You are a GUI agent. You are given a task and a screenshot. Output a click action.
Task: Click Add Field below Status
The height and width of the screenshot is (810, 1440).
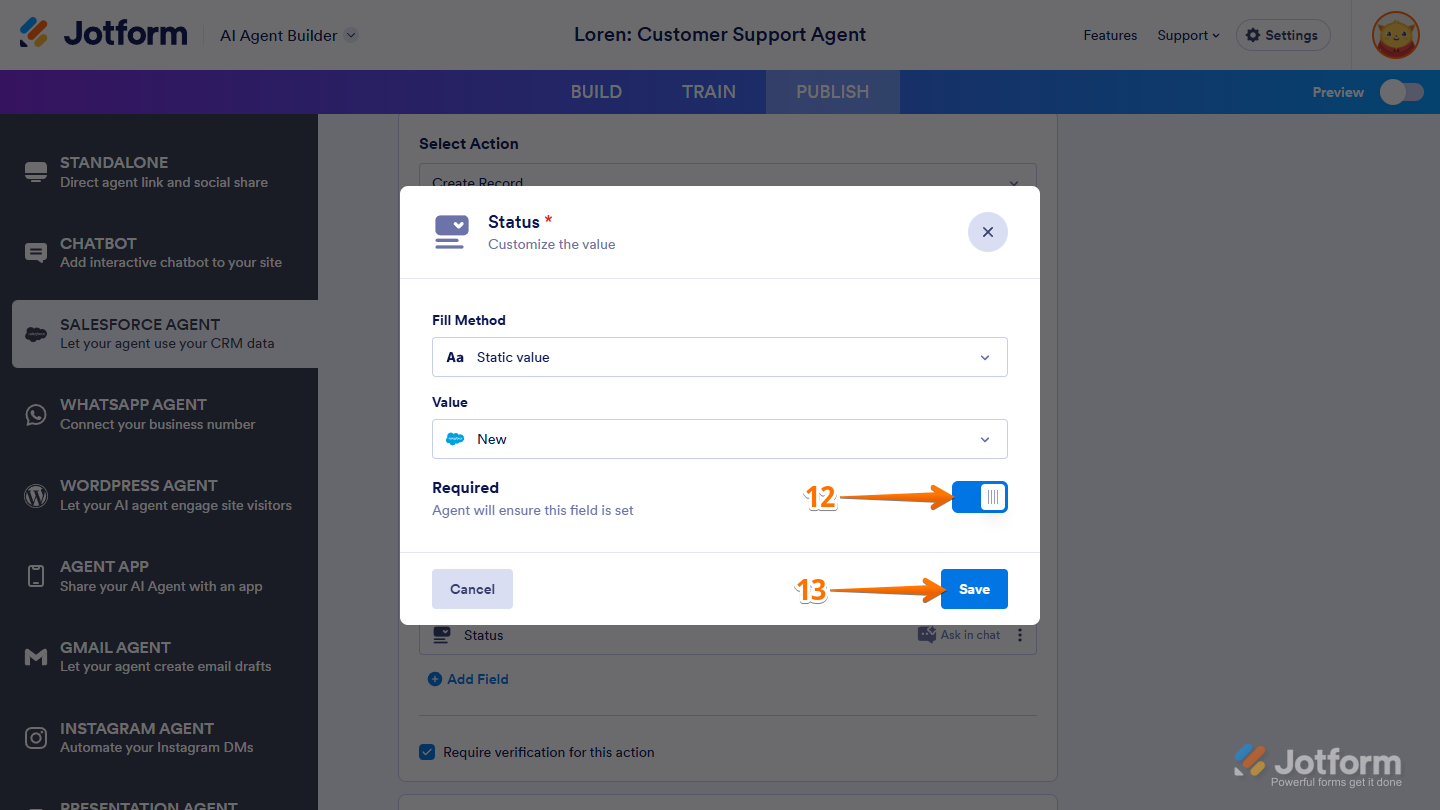click(x=467, y=679)
